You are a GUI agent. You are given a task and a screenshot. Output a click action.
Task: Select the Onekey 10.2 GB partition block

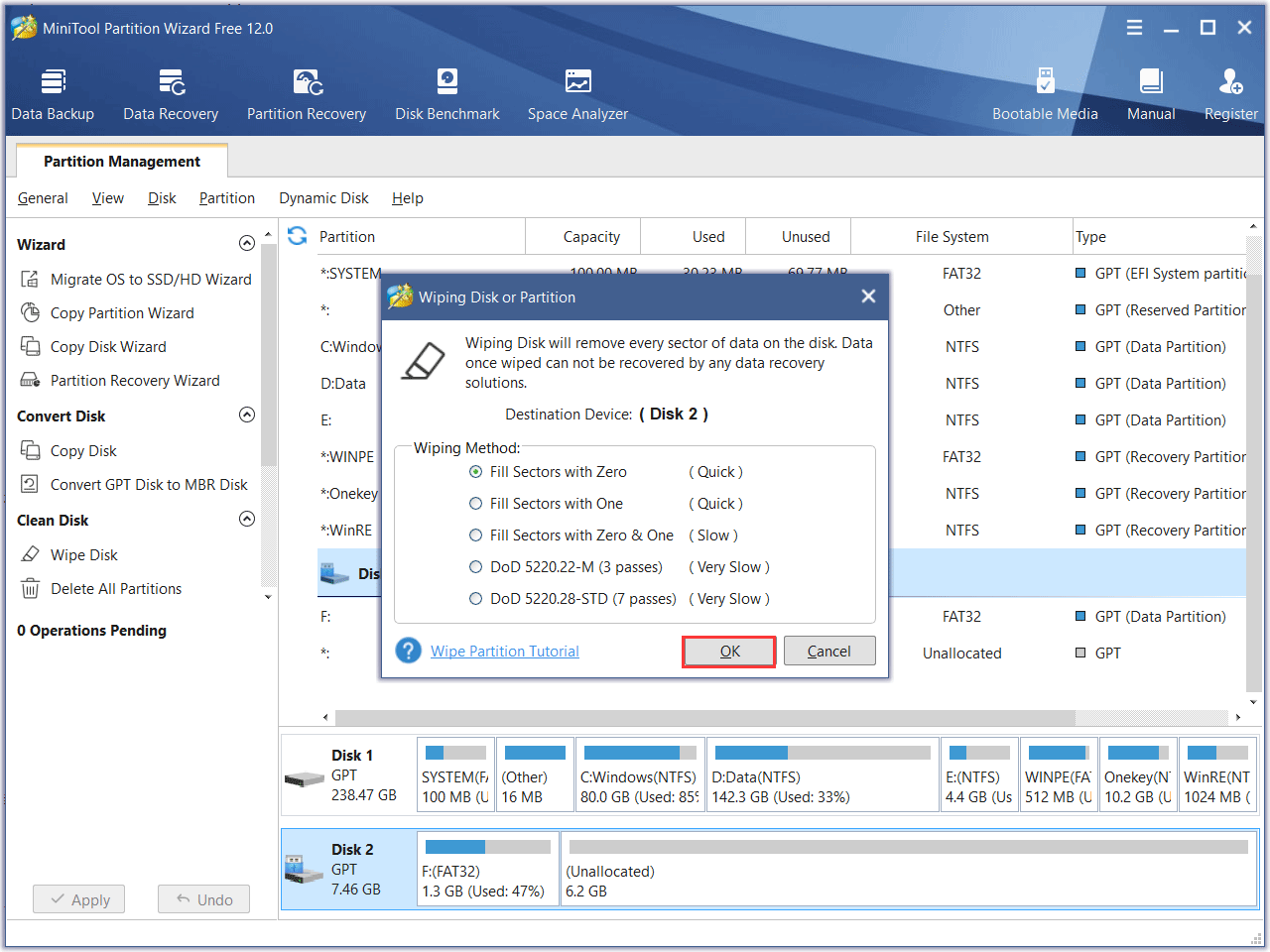[1138, 774]
